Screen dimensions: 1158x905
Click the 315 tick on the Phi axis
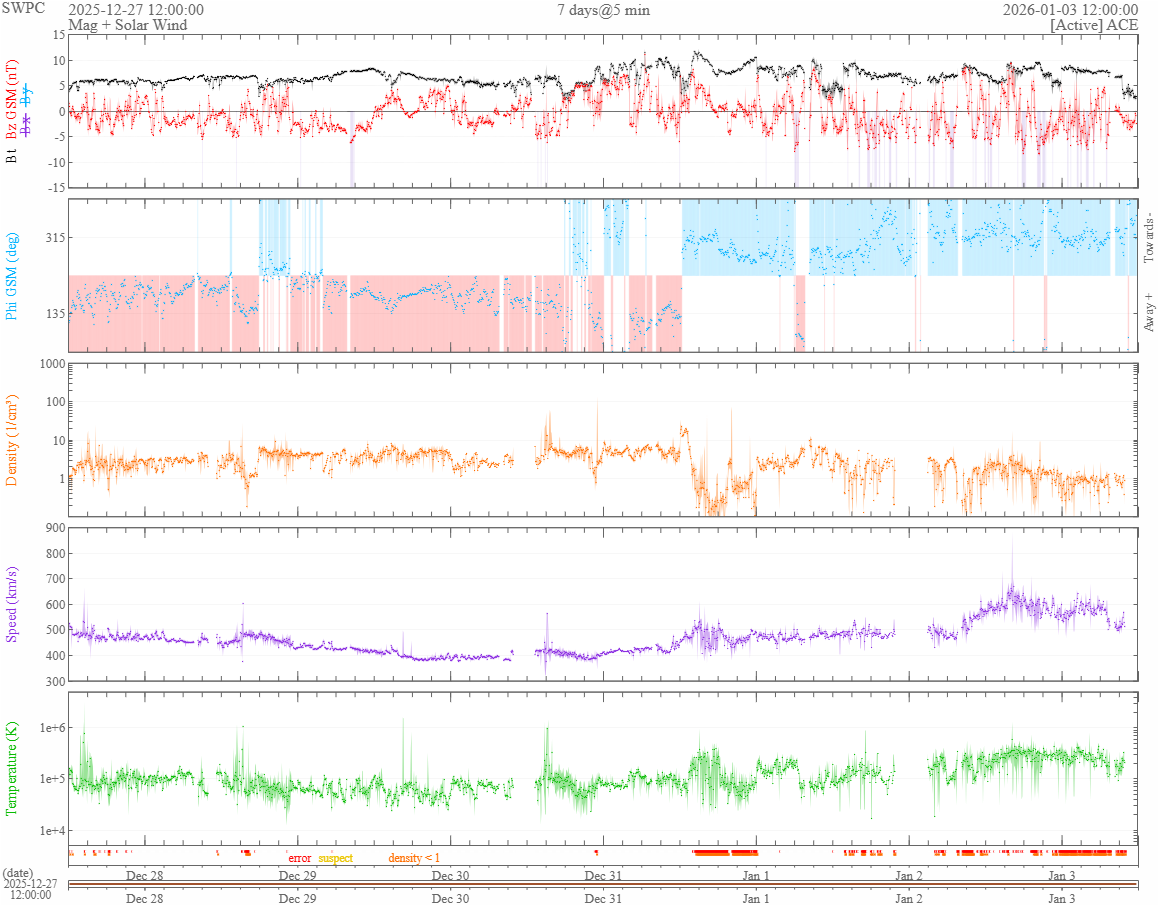click(x=56, y=237)
